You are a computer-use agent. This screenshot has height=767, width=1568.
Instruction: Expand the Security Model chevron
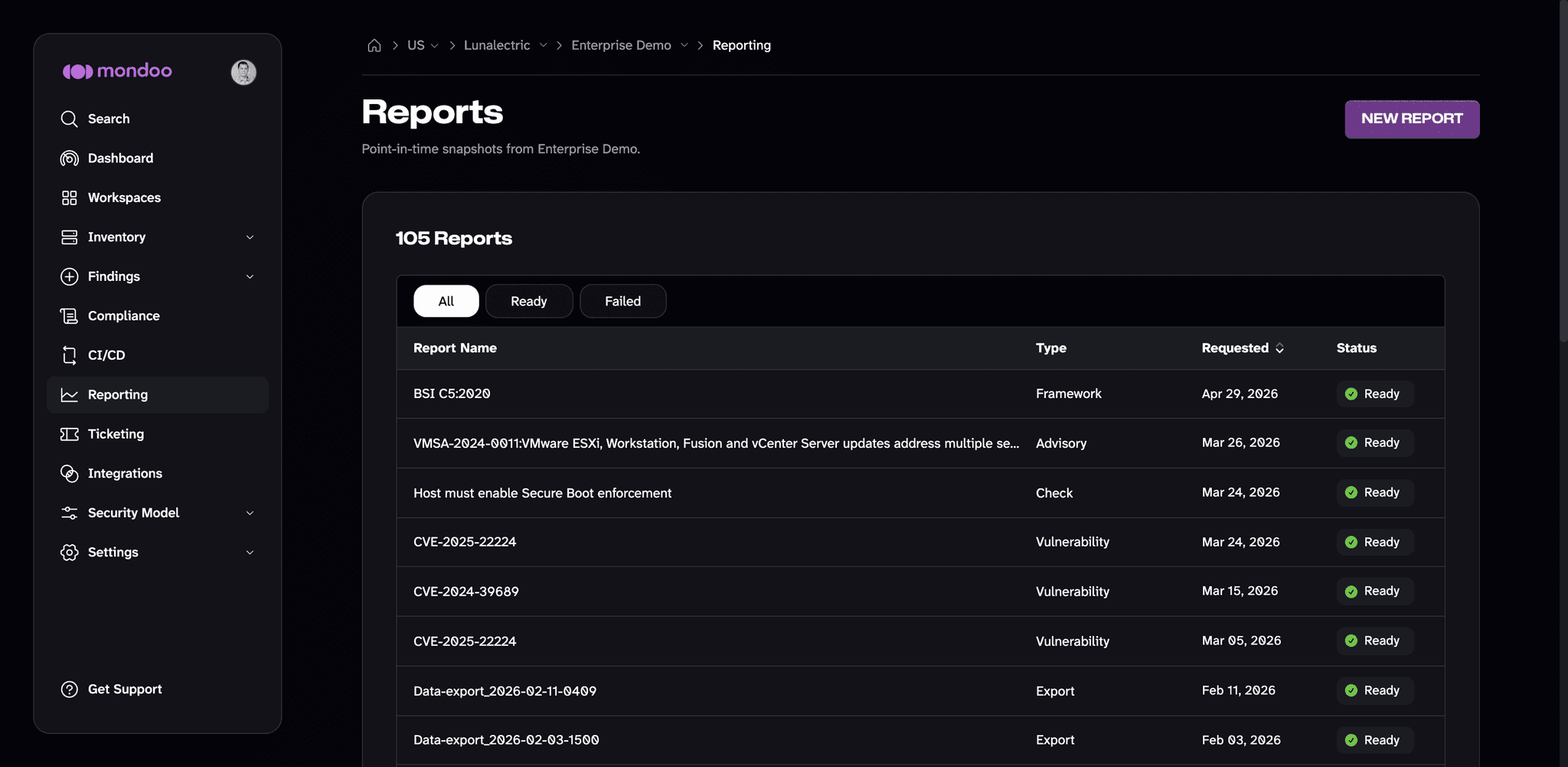(250, 513)
